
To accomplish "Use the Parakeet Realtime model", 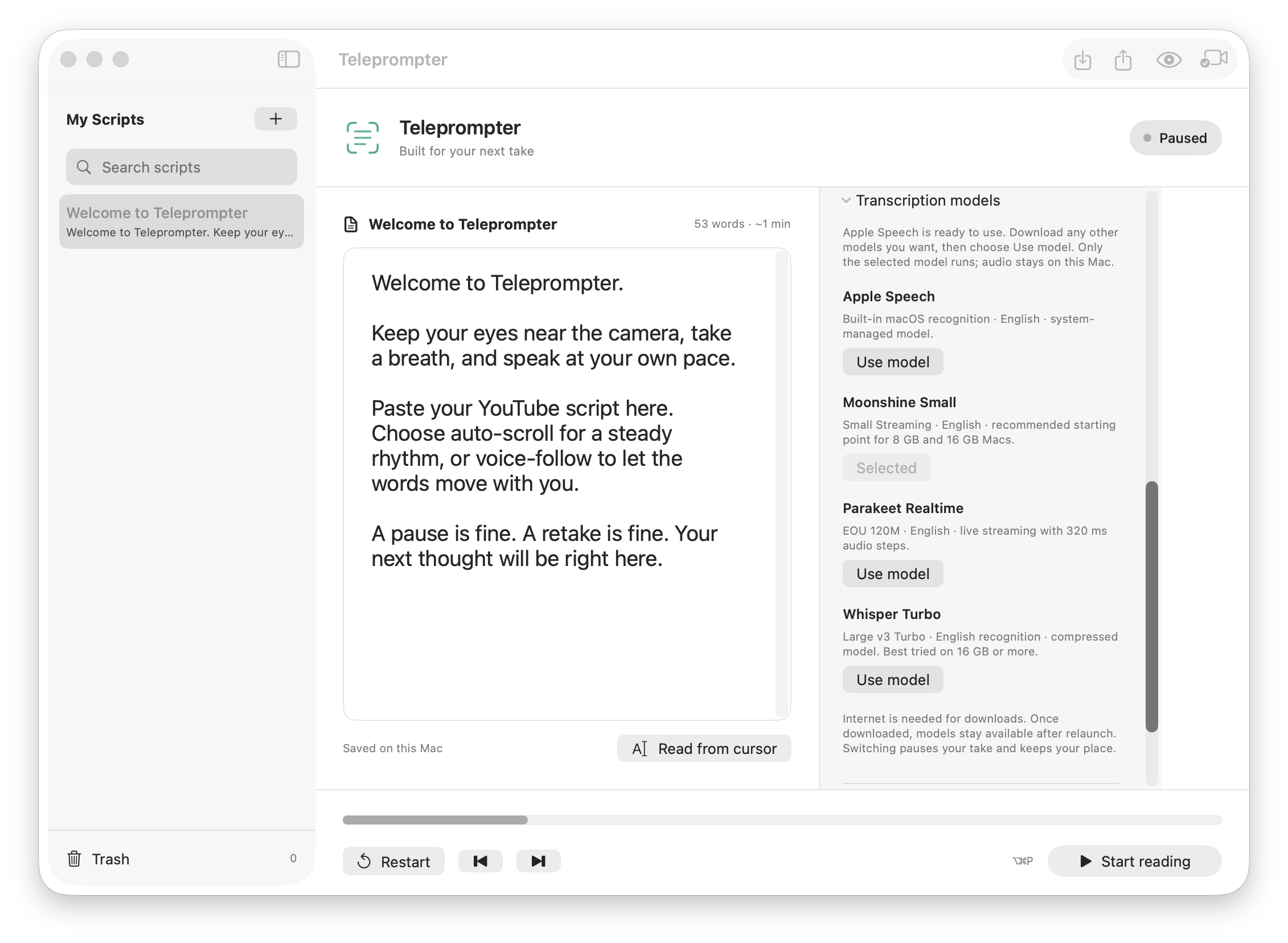I will (892, 573).
